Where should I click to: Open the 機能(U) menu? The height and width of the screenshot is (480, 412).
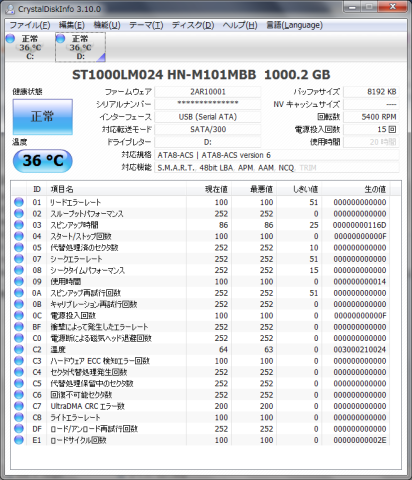coord(107,25)
